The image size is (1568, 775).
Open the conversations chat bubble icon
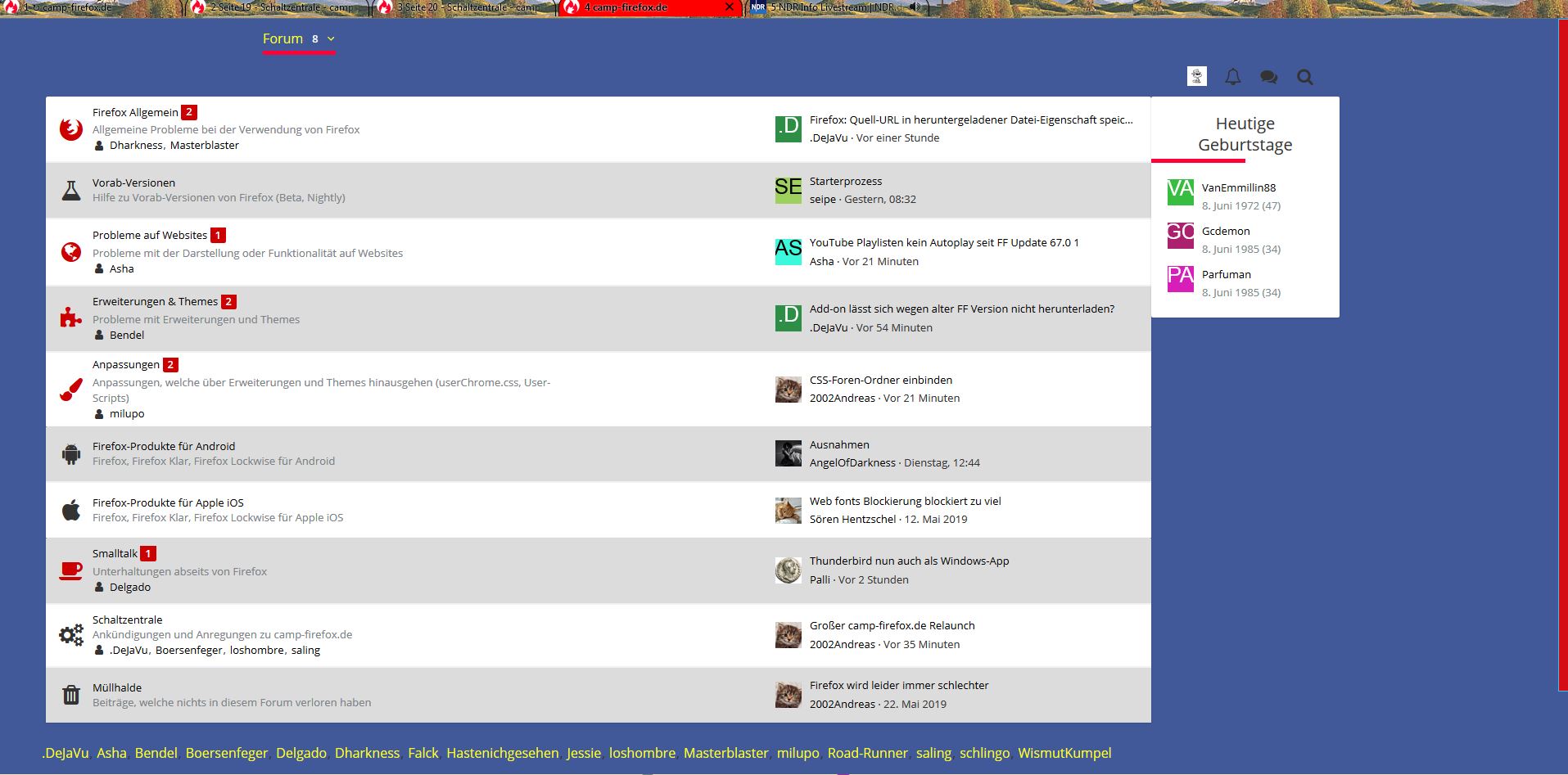point(1269,77)
